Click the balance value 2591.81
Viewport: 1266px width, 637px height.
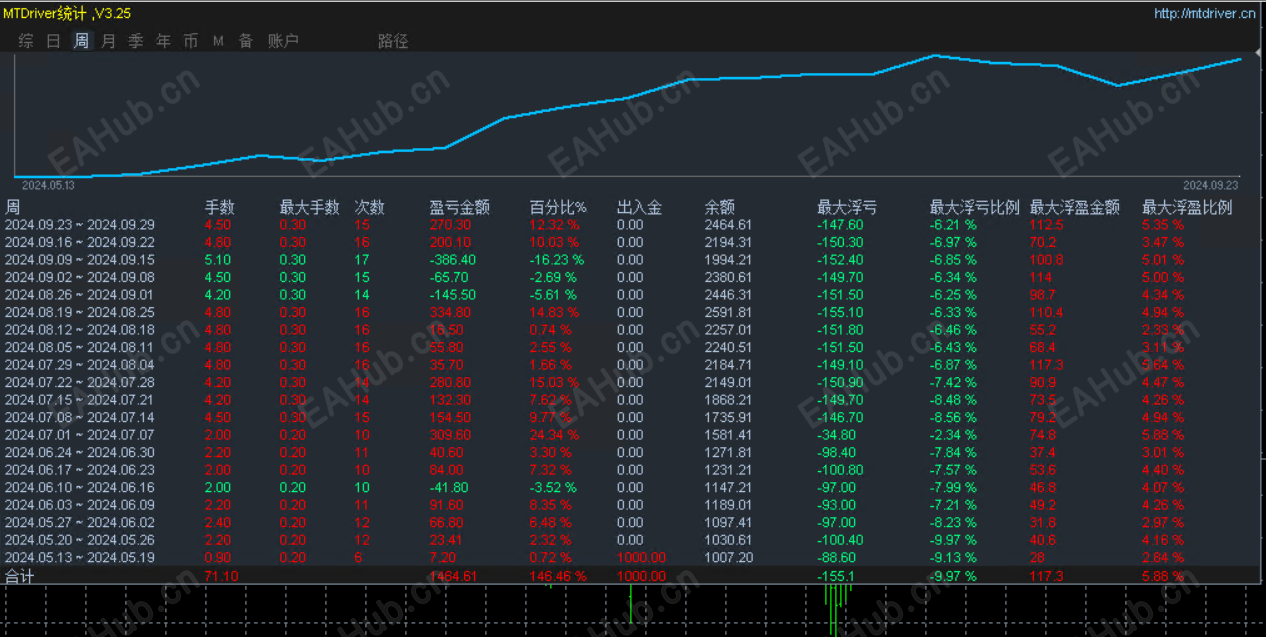(728, 312)
